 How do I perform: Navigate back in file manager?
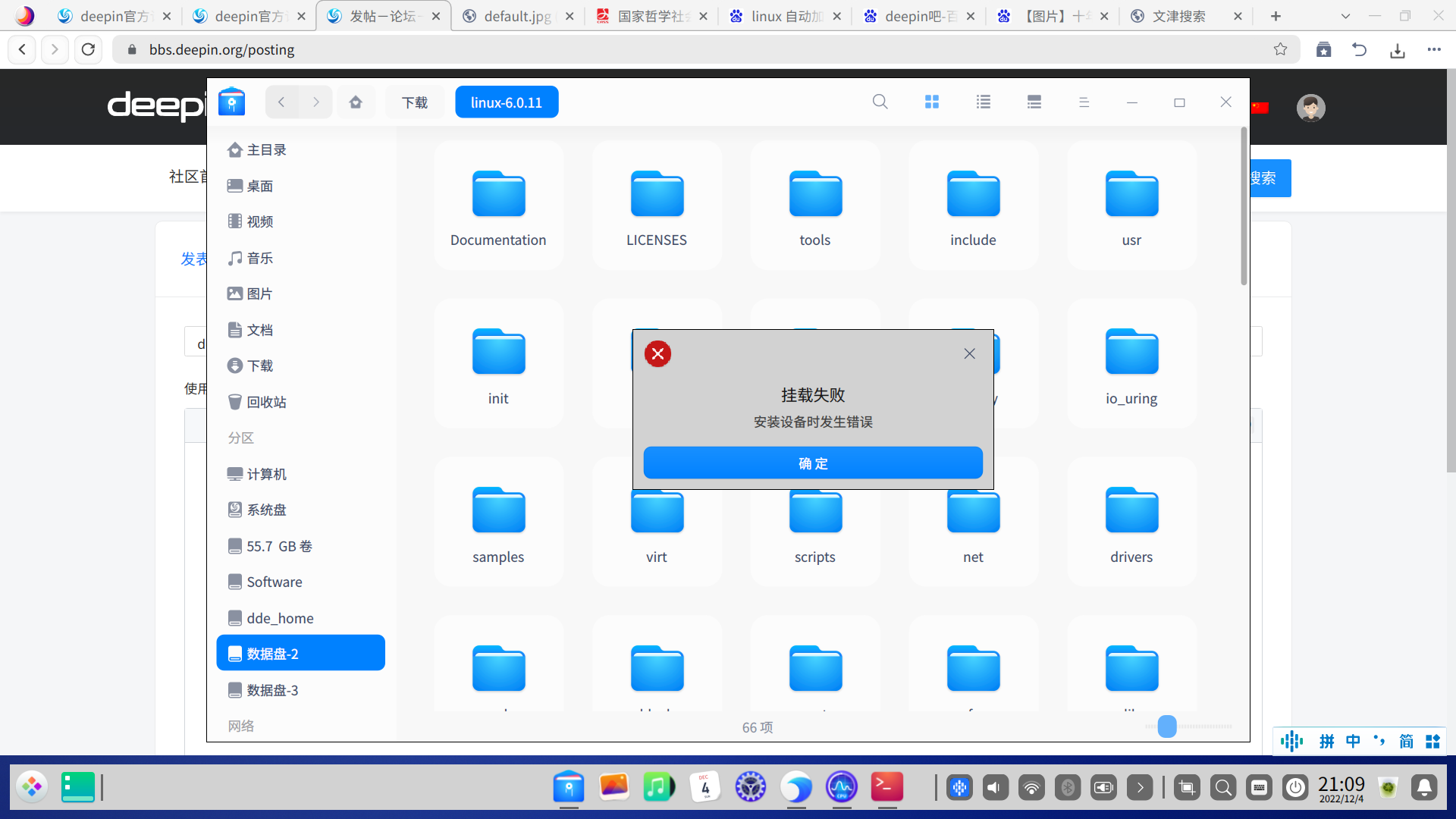(281, 102)
